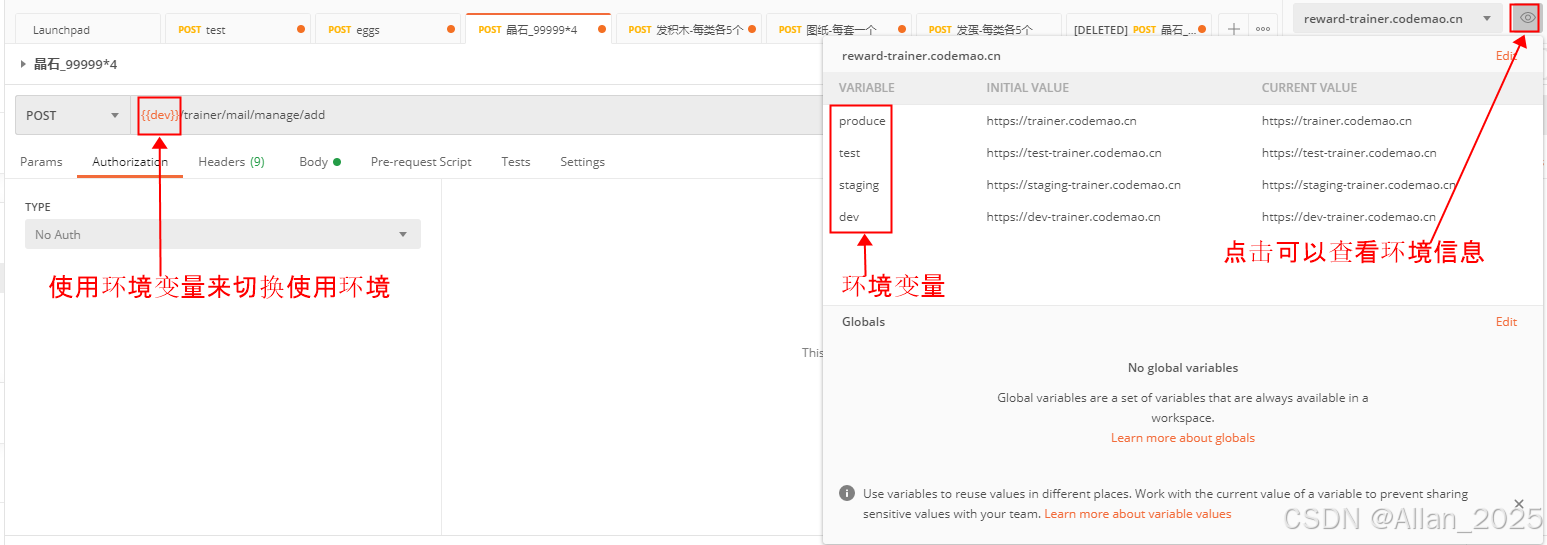Screen dimensions: 1547x545
Task: Click initial value https://dev-trainer.codemao.cn
Action: pos(1073,217)
